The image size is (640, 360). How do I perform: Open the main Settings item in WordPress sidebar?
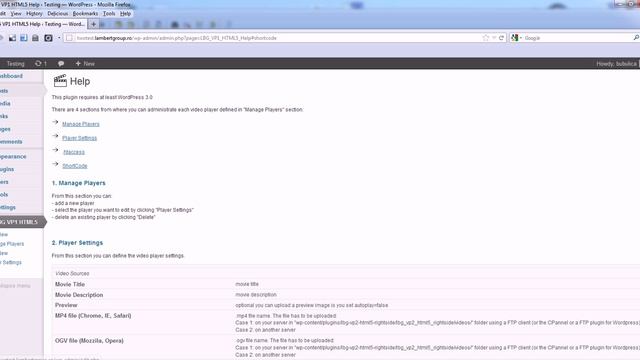click(x=8, y=207)
